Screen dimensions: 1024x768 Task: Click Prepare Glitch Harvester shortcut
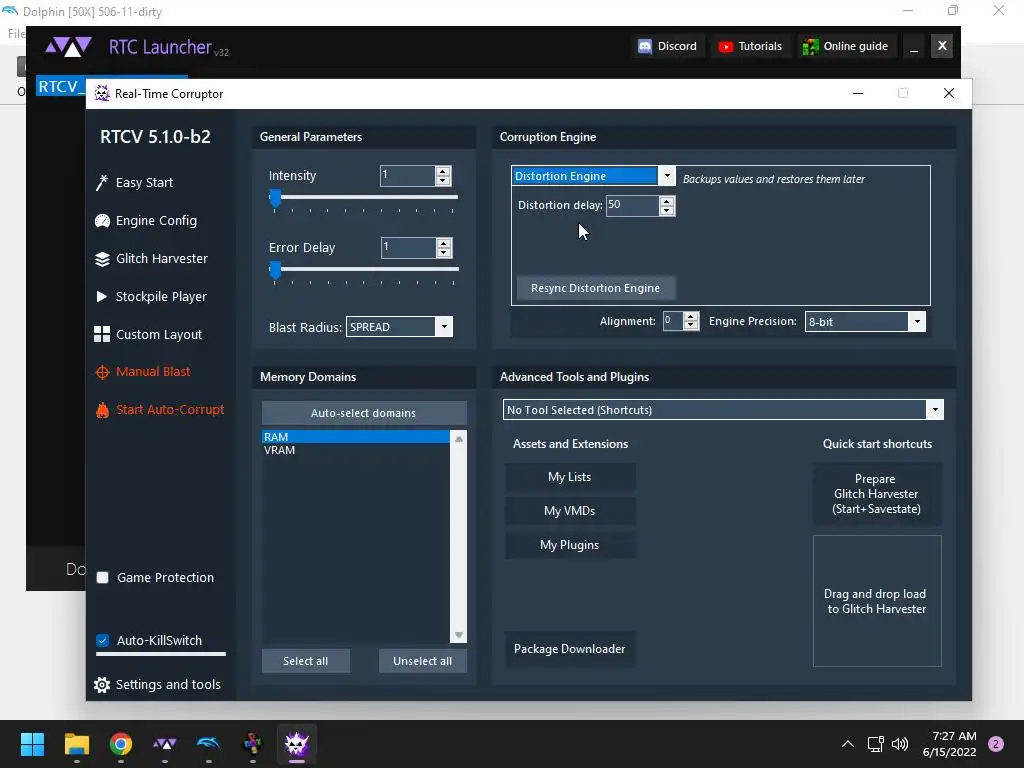[876, 494]
